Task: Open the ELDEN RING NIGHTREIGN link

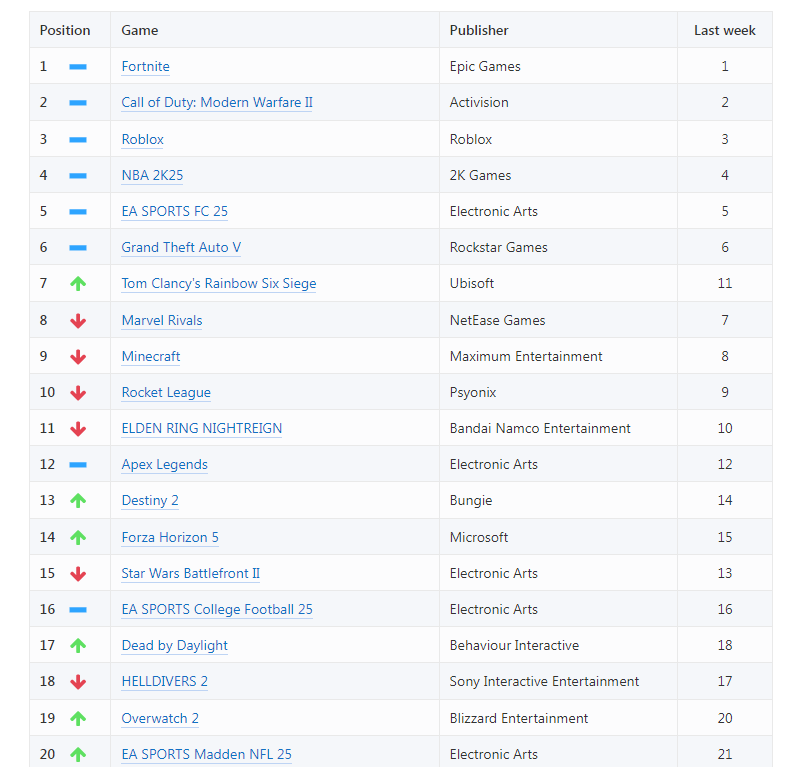Action: click(202, 428)
